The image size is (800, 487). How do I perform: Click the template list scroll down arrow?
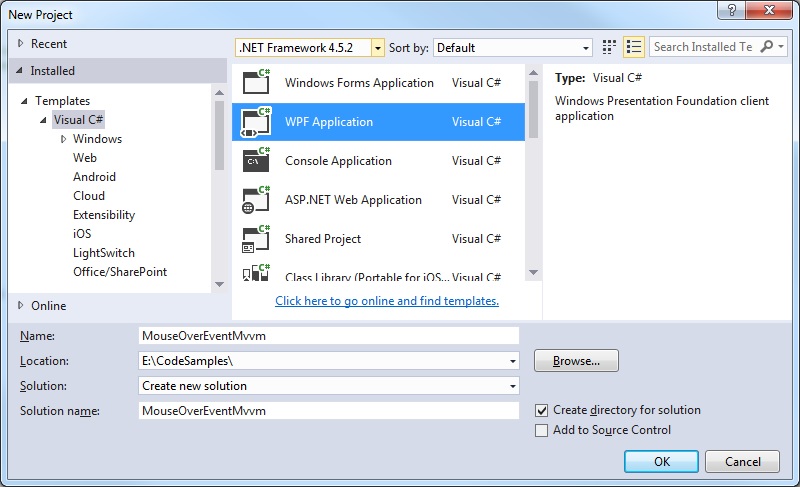[x=533, y=272]
